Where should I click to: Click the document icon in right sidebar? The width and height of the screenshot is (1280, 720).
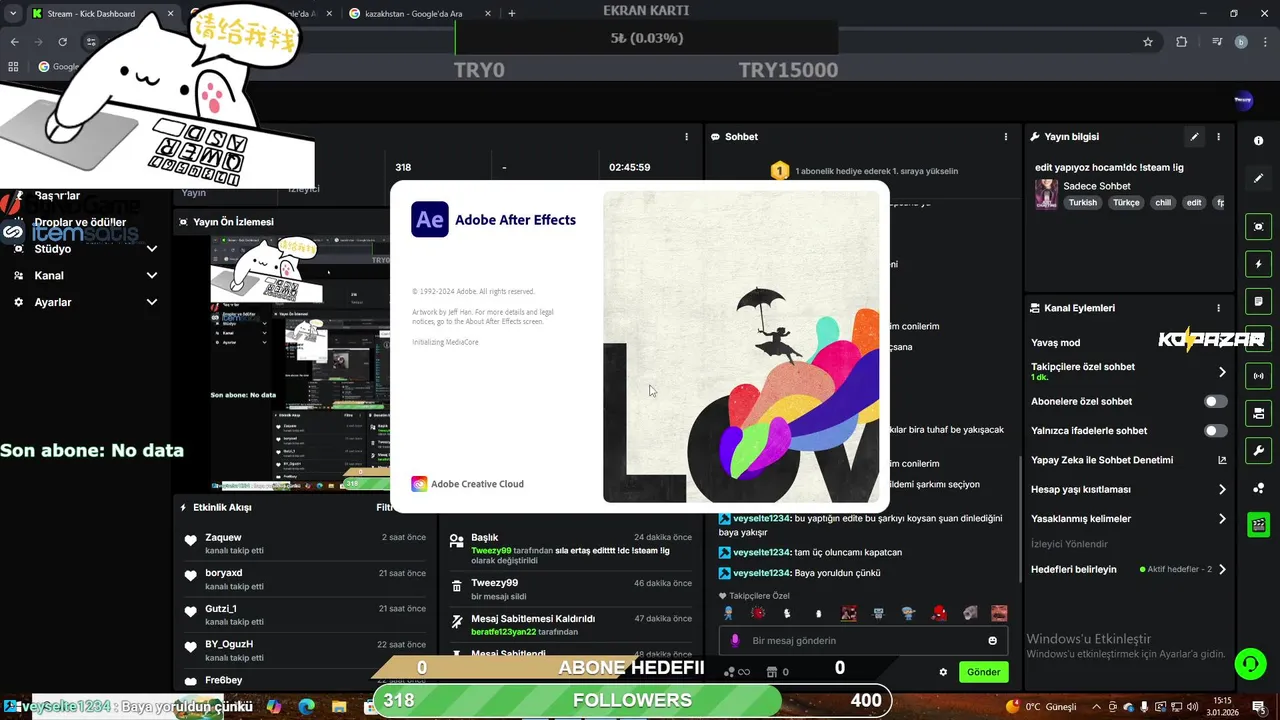pyautogui.click(x=1258, y=301)
